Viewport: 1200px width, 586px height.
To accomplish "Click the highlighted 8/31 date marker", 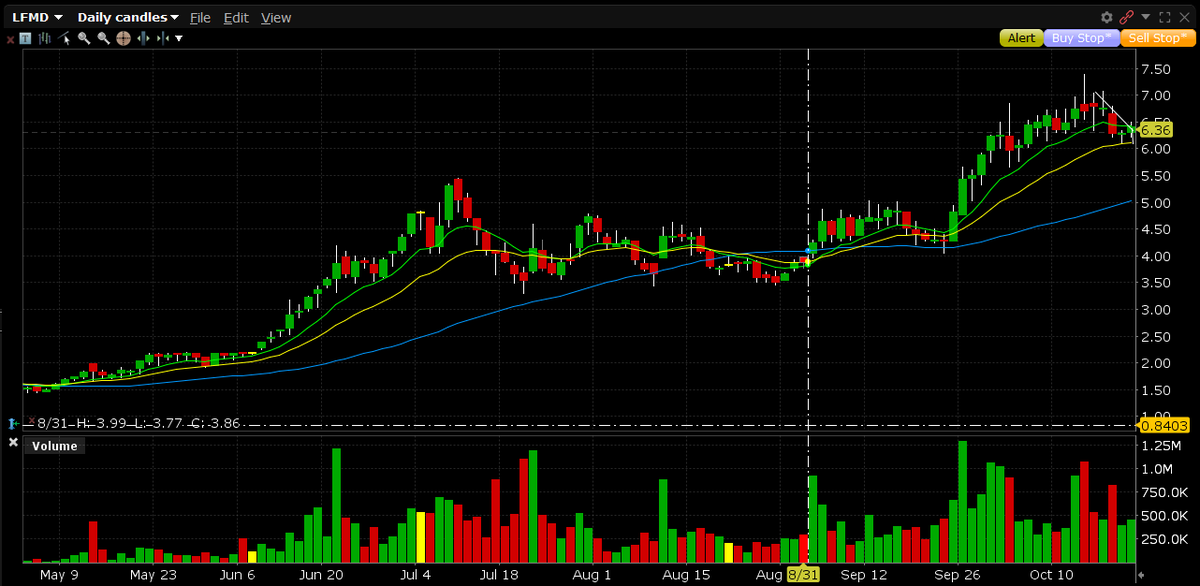I will point(804,575).
